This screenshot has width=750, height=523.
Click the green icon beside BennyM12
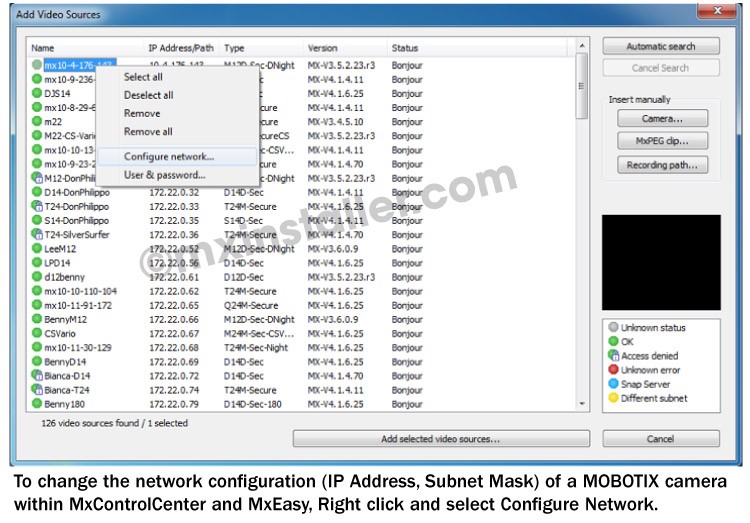[37, 319]
